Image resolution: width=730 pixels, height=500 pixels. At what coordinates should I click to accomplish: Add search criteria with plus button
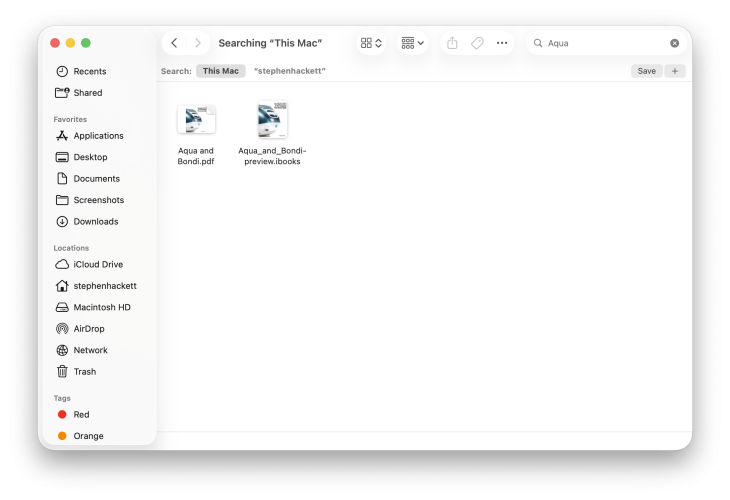coord(674,71)
